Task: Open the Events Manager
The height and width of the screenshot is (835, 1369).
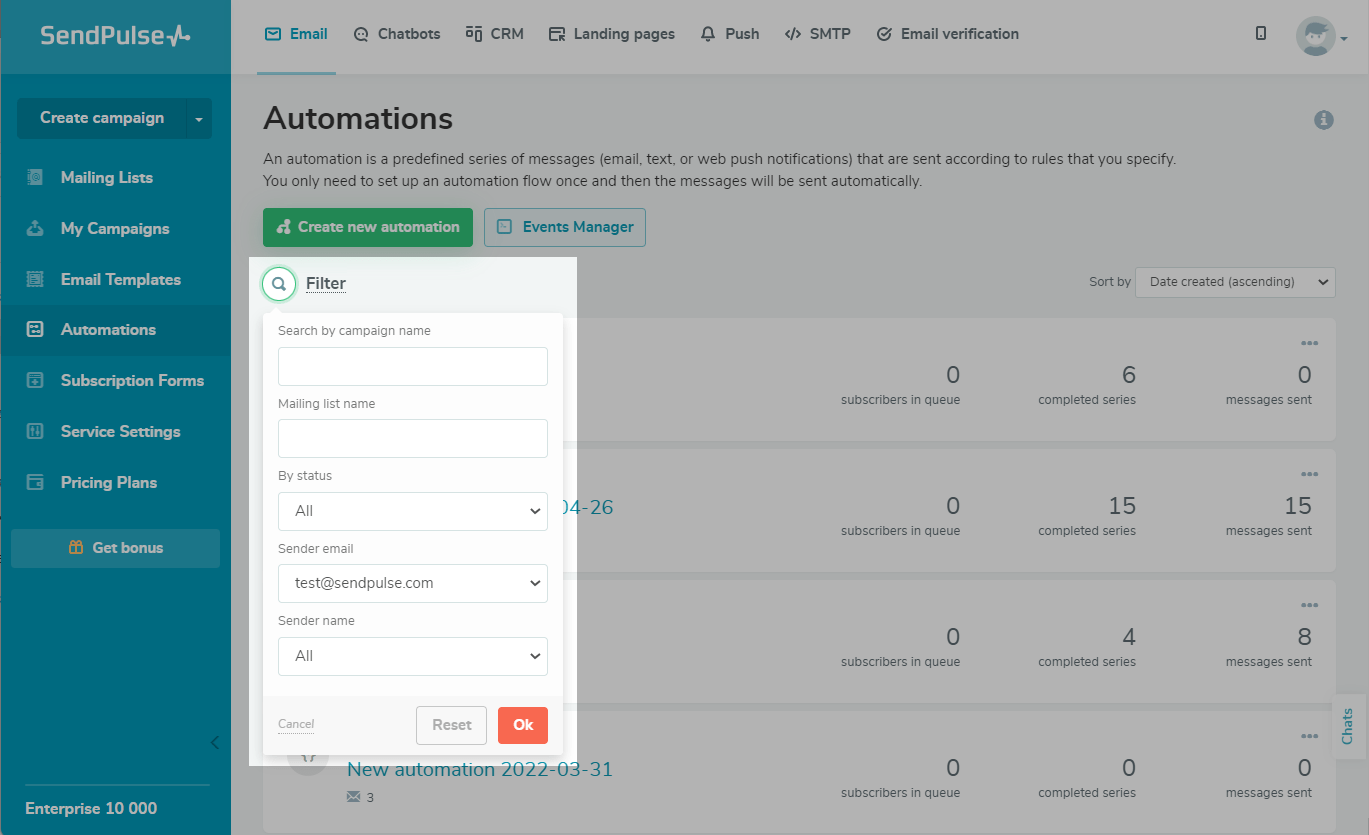Action: [565, 227]
